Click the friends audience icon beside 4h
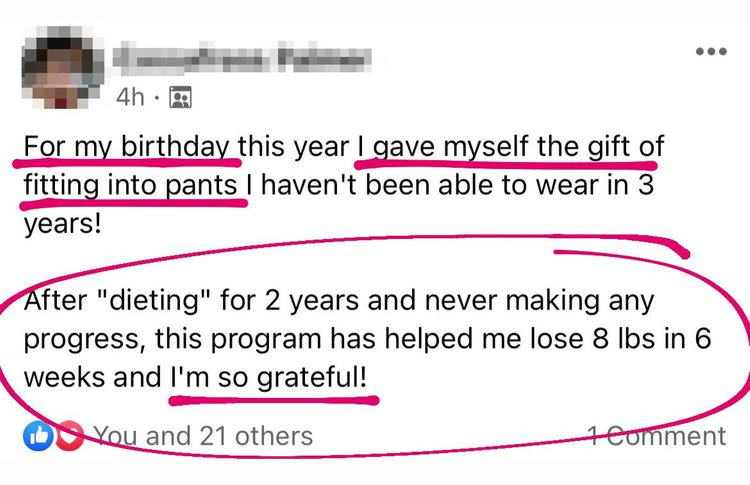The width and height of the screenshot is (750, 485). point(181,97)
